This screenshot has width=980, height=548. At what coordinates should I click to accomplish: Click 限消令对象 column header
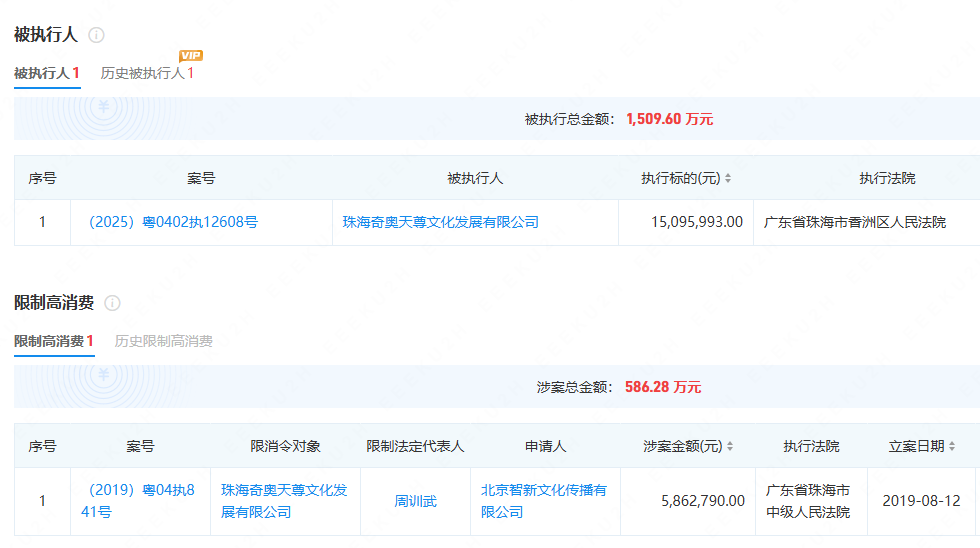click(x=285, y=446)
